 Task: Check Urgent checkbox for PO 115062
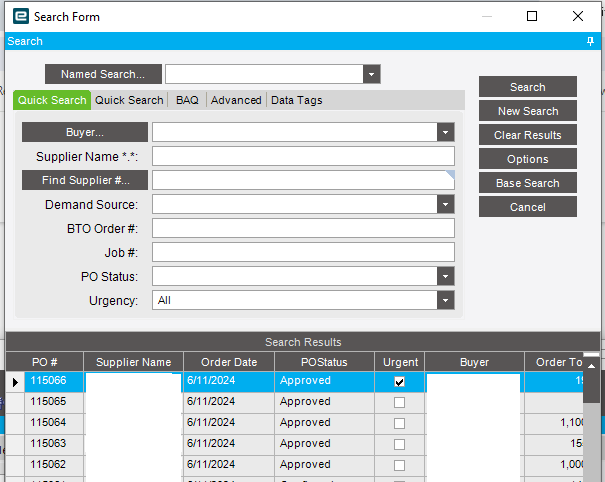(399, 465)
